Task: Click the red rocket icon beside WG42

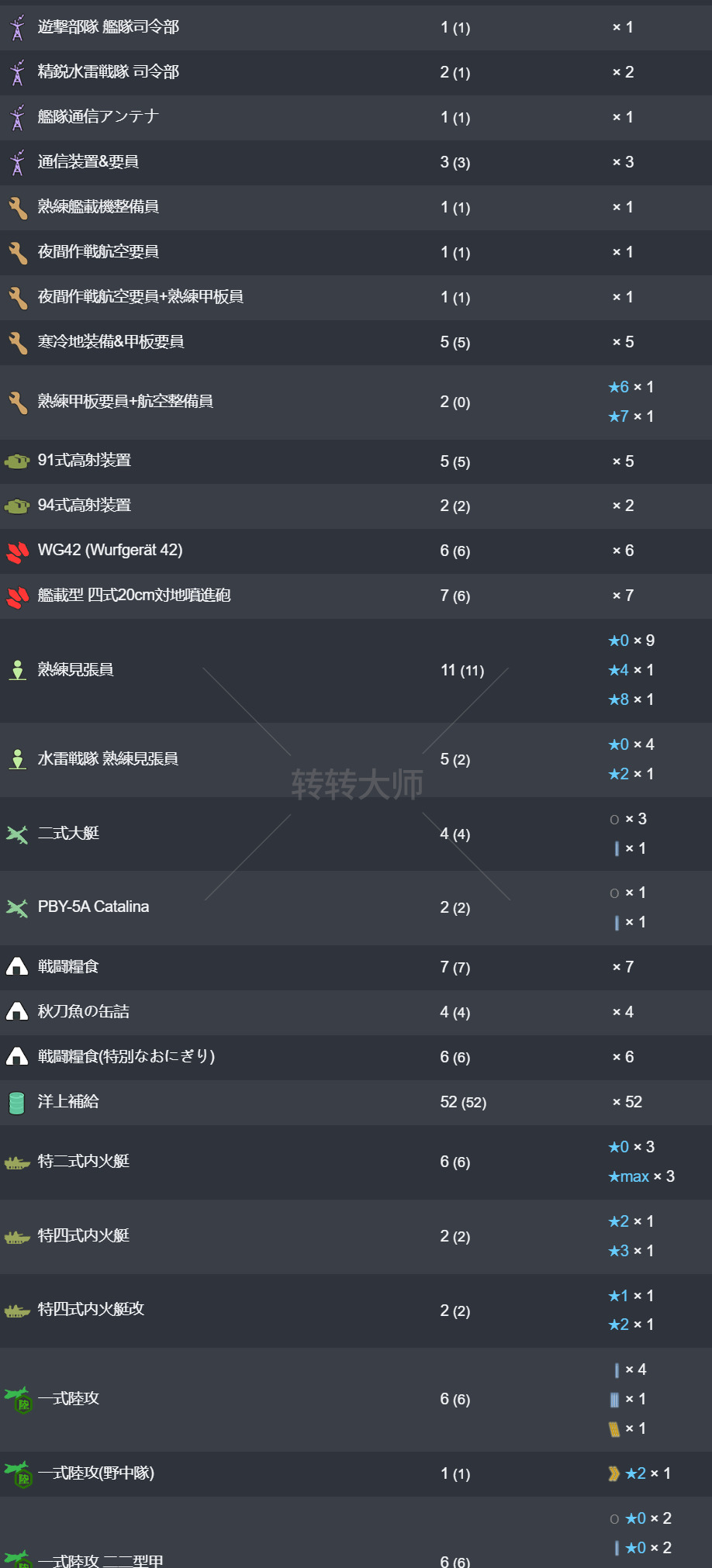Action: 17,551
